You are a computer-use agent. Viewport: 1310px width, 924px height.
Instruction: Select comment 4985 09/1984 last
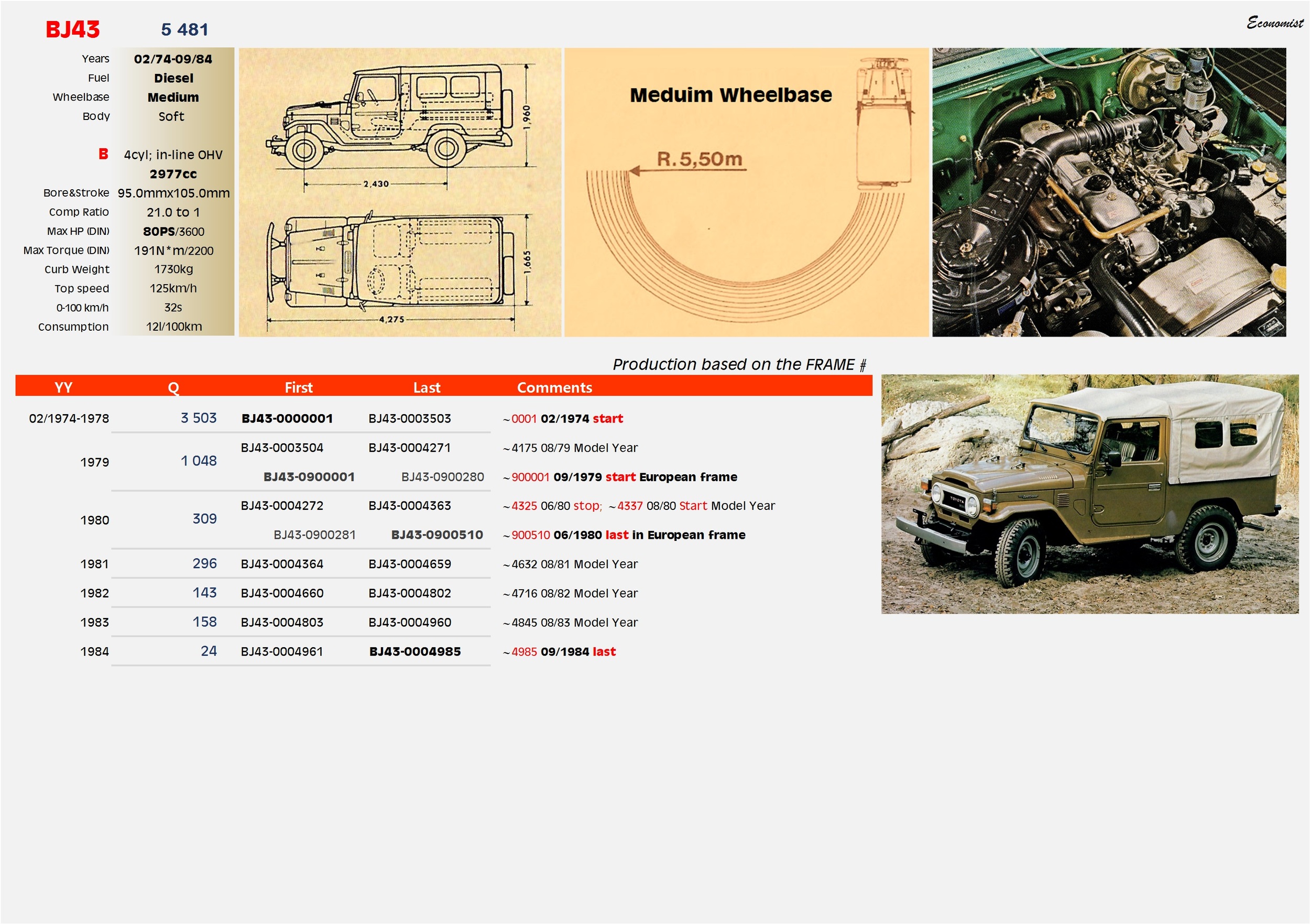click(559, 652)
